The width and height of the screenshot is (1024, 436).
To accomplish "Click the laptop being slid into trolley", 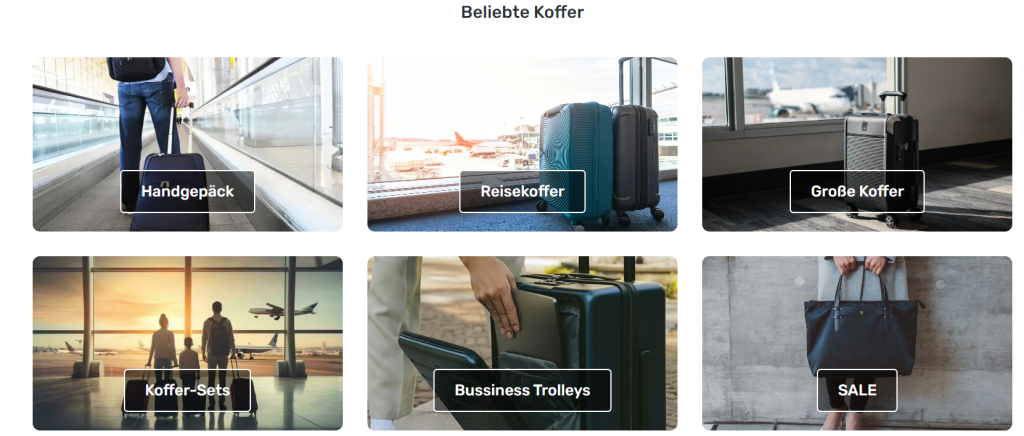I will [x=534, y=323].
